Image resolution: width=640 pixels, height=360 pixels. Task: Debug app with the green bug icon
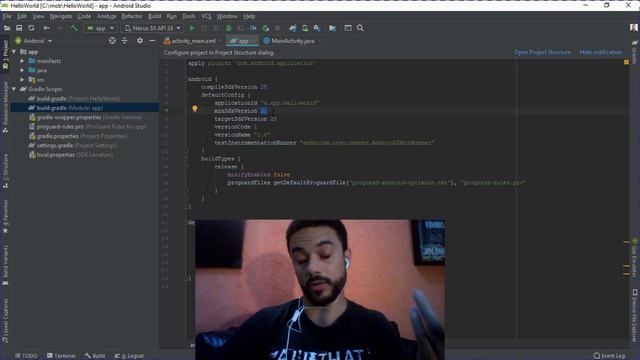(x=229, y=28)
